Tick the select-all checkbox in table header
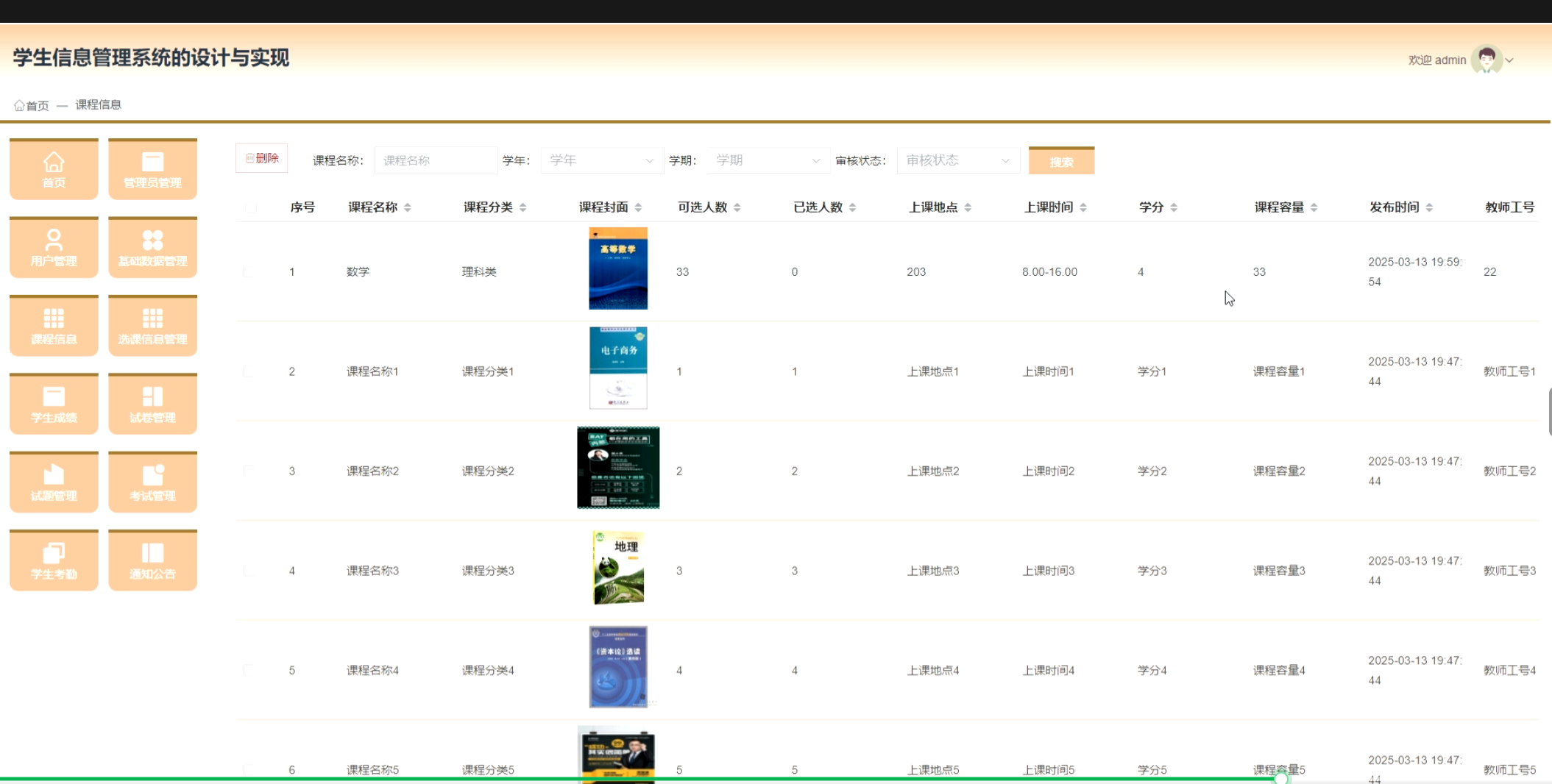 250,207
